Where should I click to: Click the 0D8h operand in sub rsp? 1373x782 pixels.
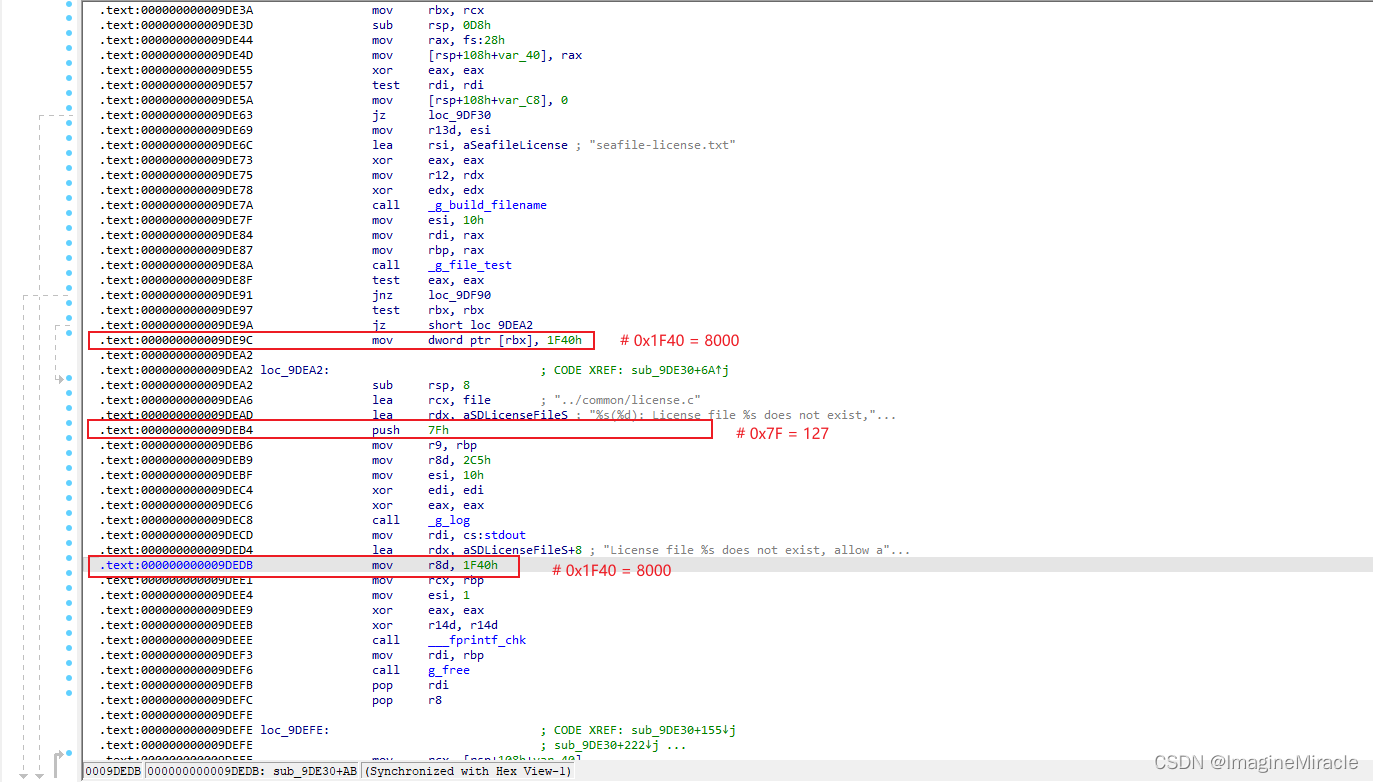point(477,25)
